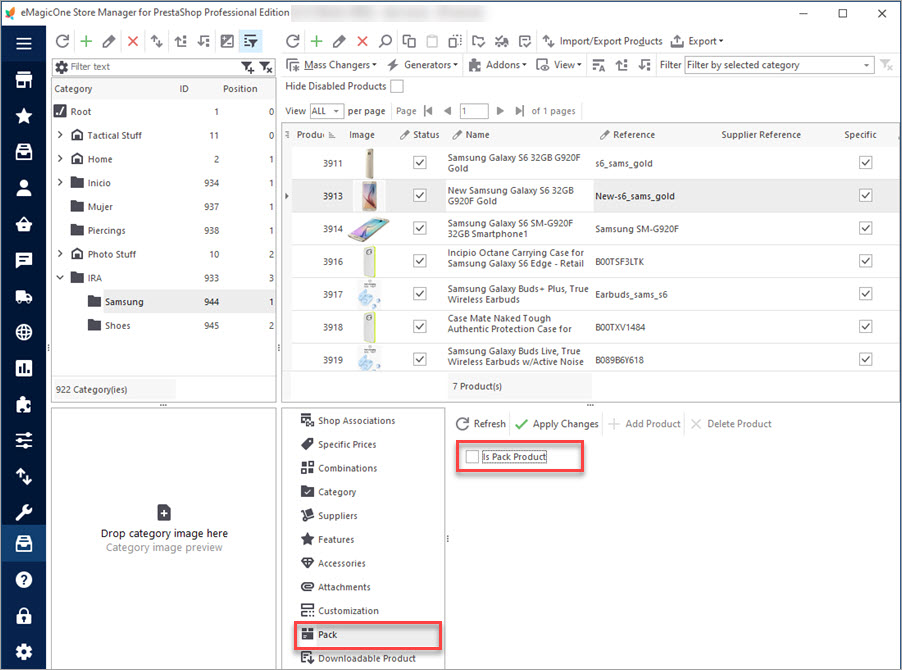The height and width of the screenshot is (670, 902).
Task: Toggle Status checkbox for product 3911
Action: coord(420,163)
